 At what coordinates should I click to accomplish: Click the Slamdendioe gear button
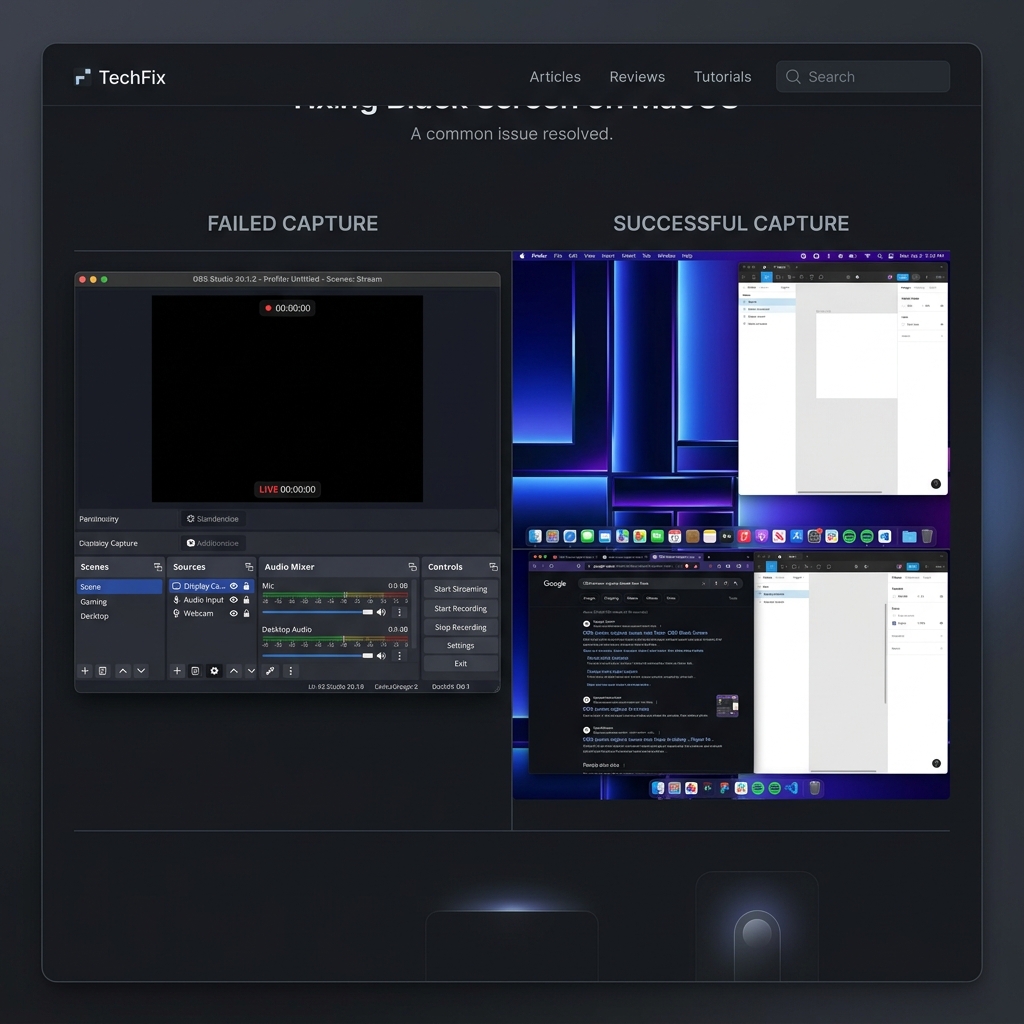point(213,519)
